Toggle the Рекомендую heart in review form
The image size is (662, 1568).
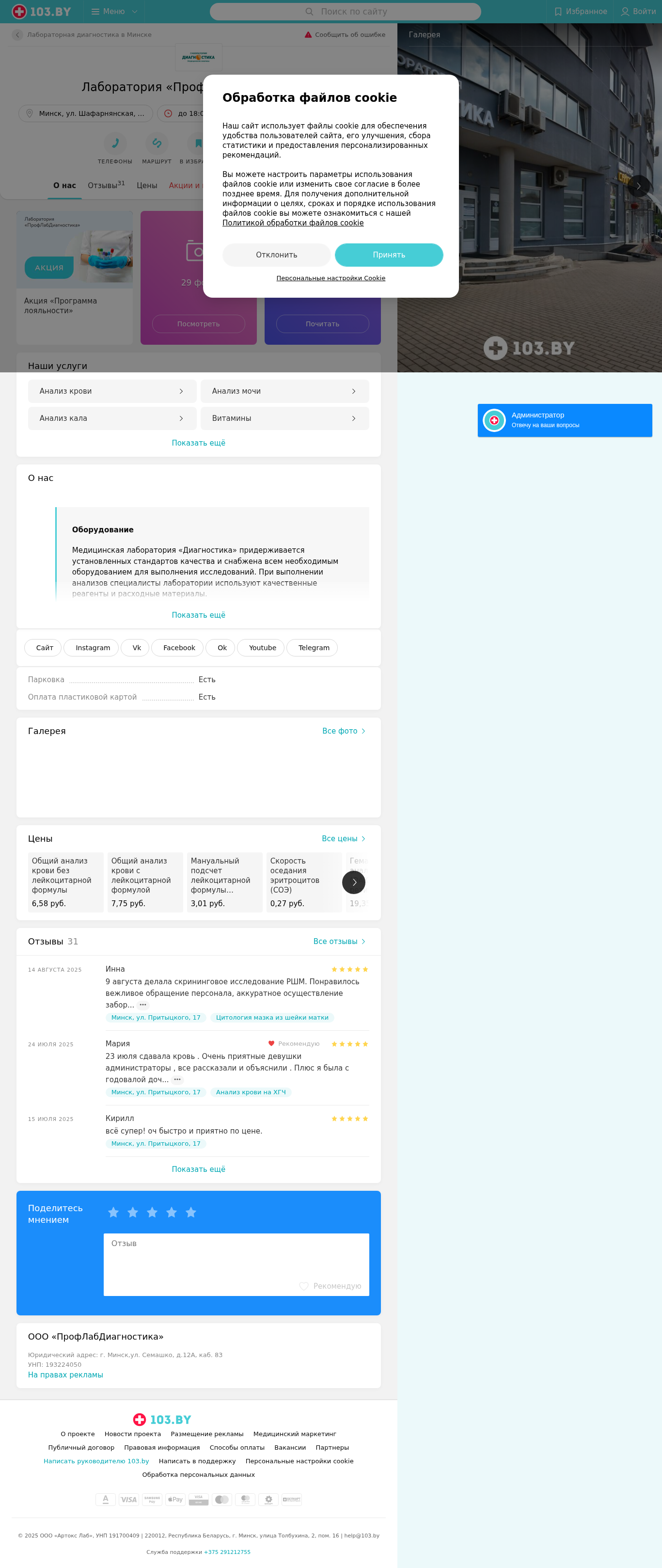click(x=304, y=1286)
